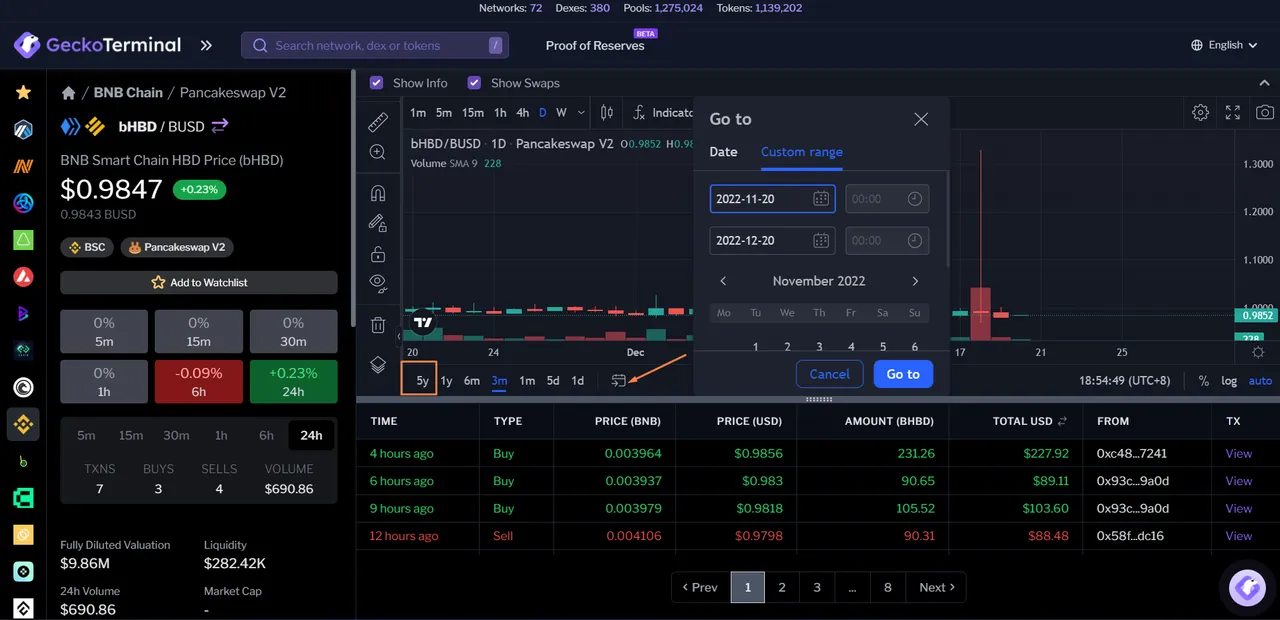
Task: Switch to the Date tab
Action: [723, 152]
